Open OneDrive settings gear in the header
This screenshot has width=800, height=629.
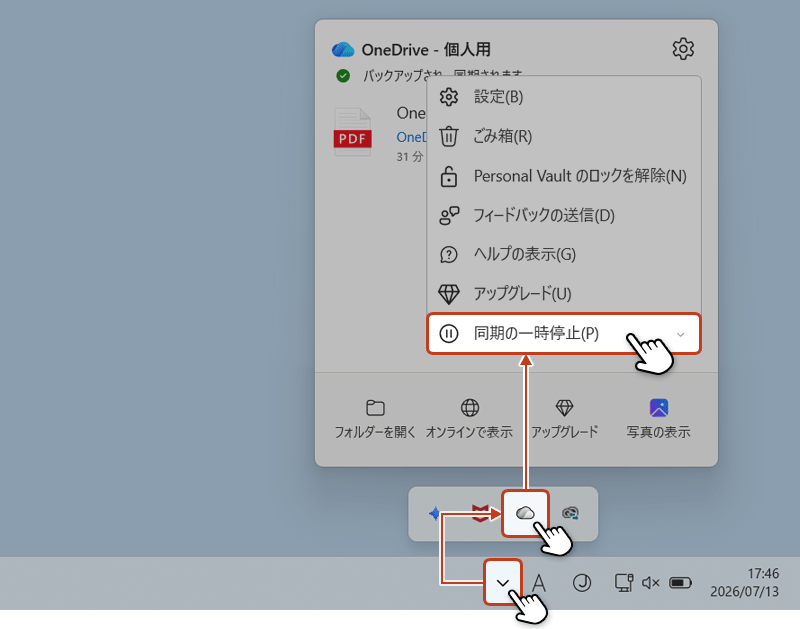pyautogui.click(x=683, y=49)
